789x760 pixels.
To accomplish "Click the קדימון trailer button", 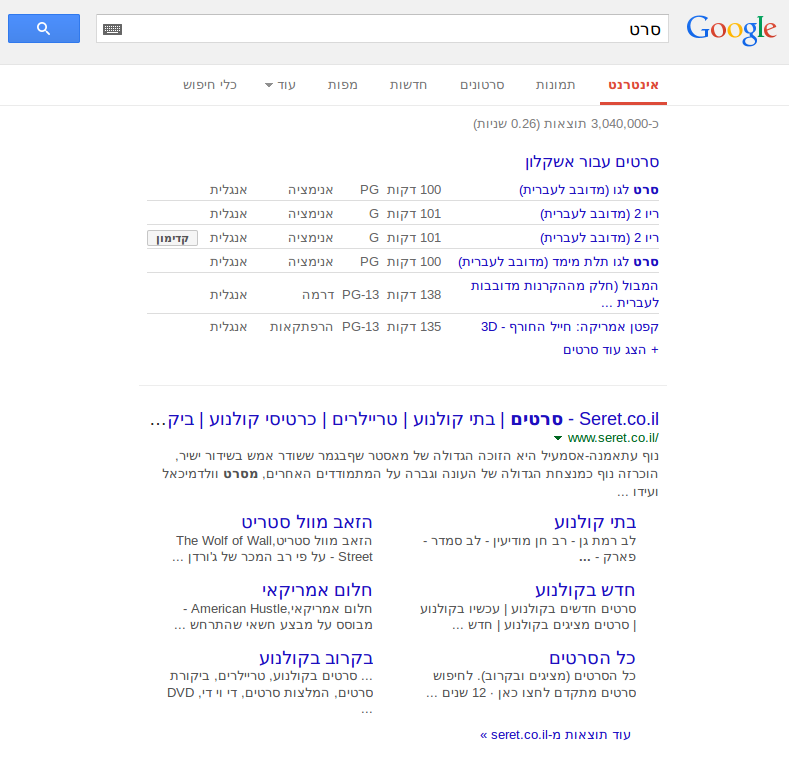I will [173, 238].
